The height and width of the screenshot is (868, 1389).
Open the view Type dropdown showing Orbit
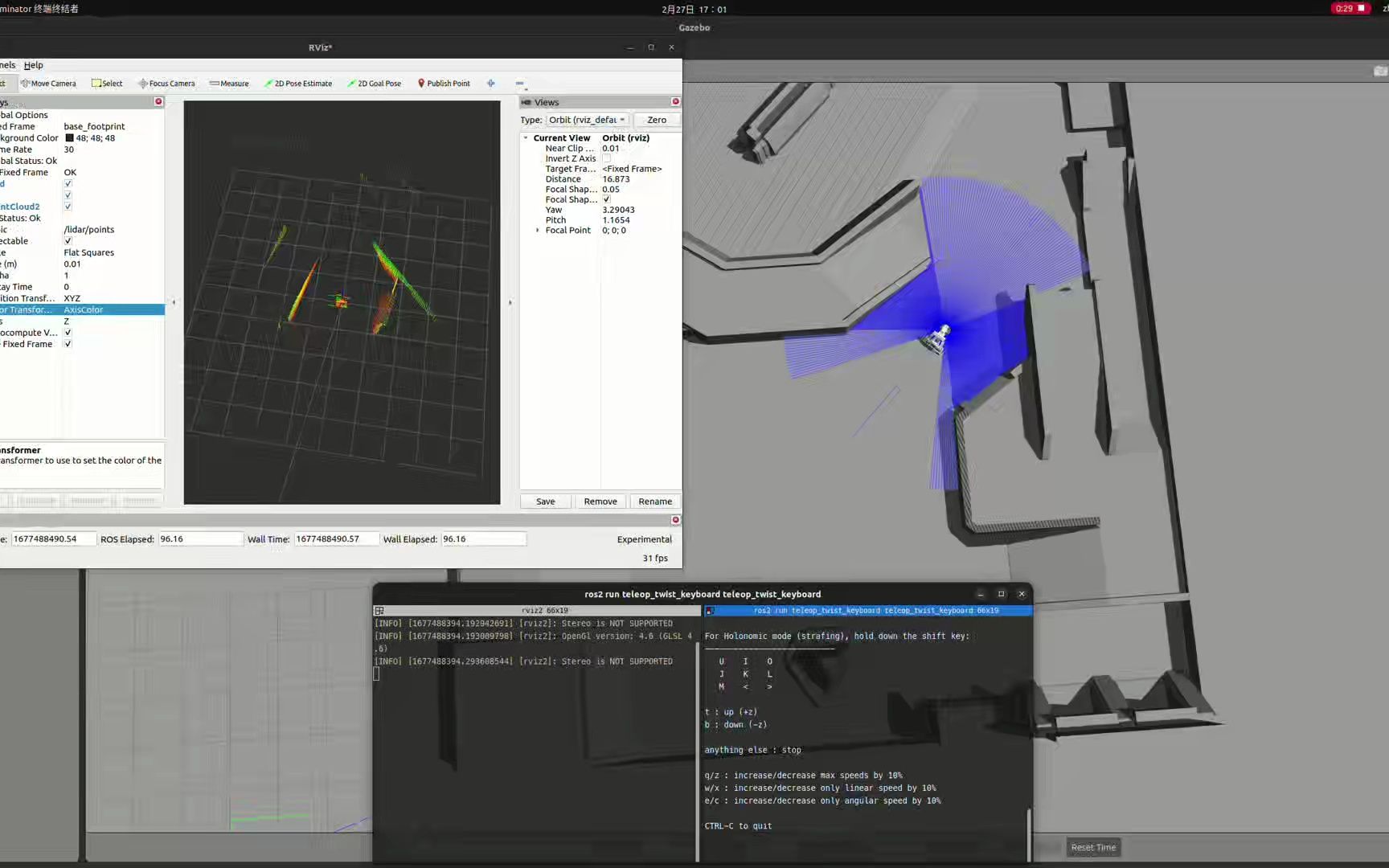point(587,120)
